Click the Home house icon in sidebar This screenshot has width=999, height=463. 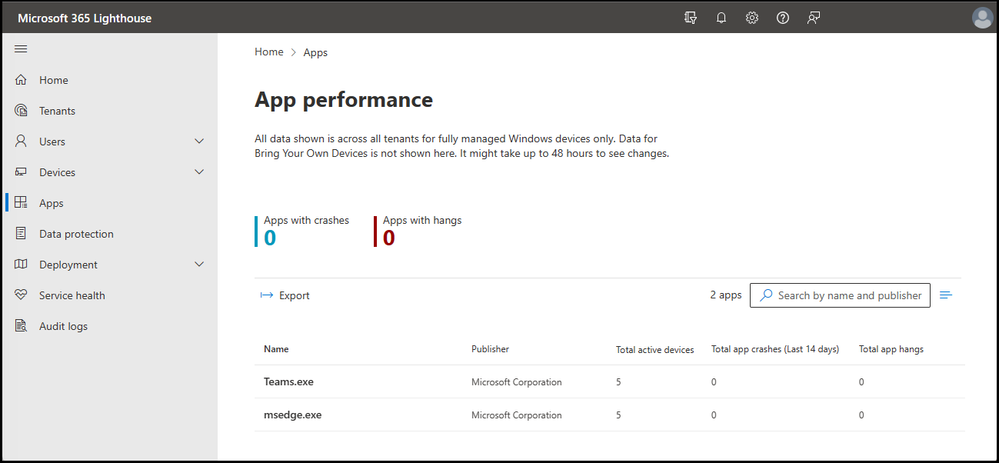pyautogui.click(x=21, y=80)
